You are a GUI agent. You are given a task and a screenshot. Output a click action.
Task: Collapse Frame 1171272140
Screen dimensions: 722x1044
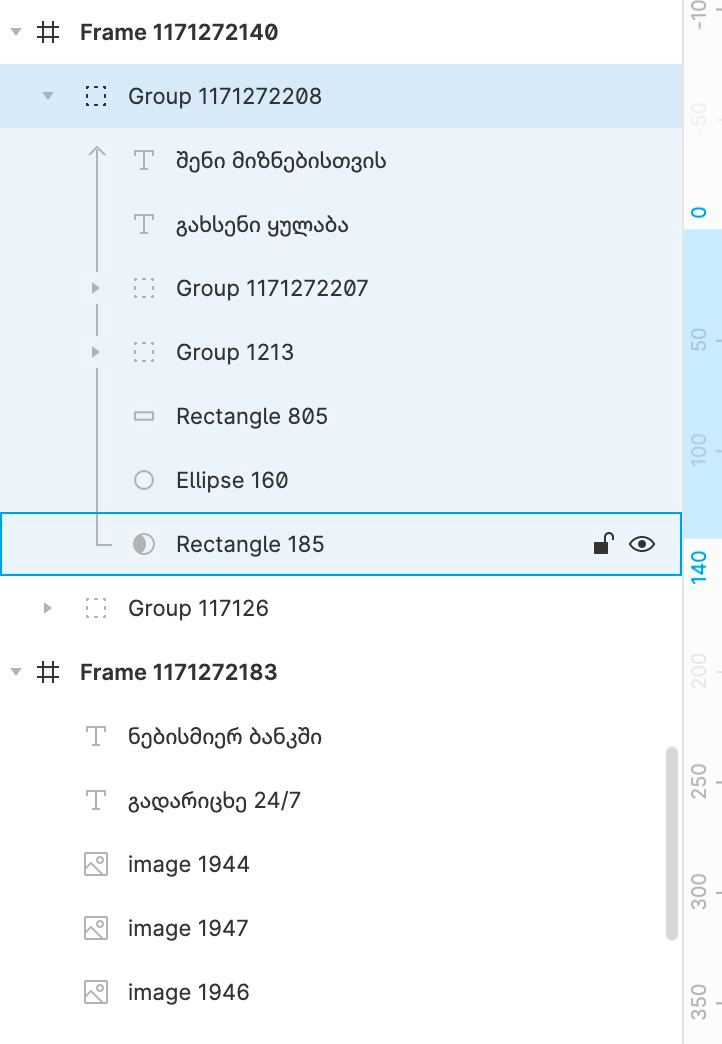pos(17,31)
